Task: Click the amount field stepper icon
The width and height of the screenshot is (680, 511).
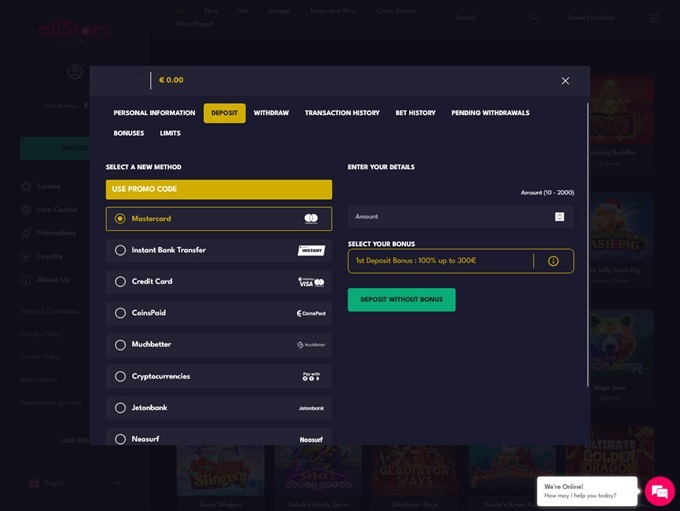Action: [x=559, y=217]
